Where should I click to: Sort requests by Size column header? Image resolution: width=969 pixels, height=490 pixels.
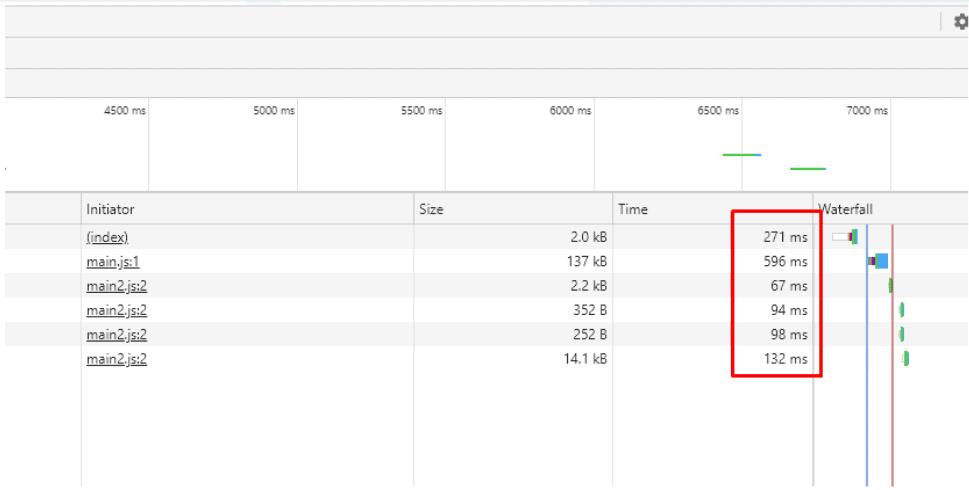click(x=431, y=209)
